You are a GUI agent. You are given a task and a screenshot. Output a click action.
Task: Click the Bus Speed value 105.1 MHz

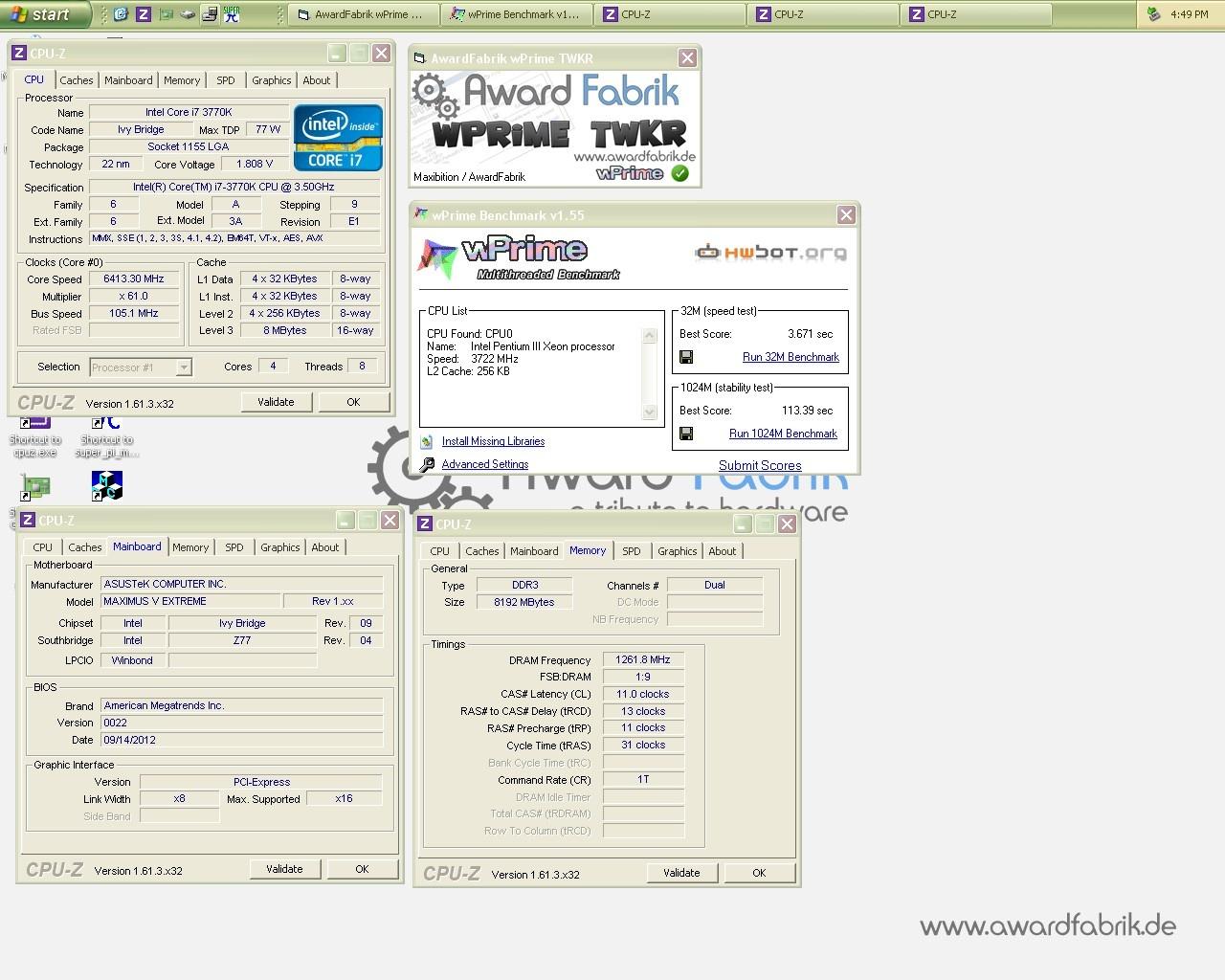[134, 314]
